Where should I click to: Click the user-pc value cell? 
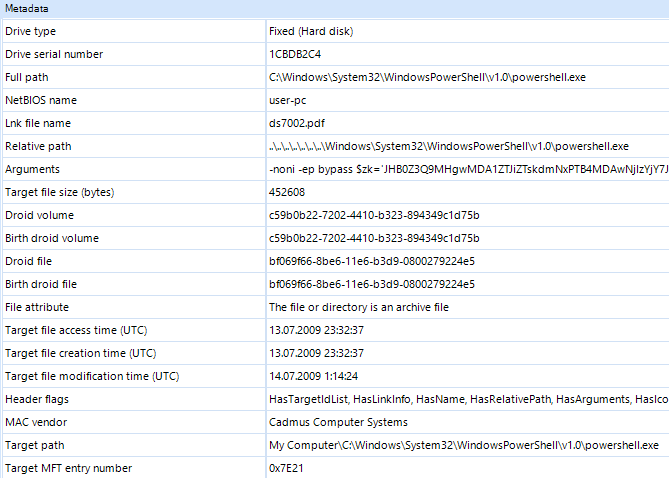pos(468,100)
